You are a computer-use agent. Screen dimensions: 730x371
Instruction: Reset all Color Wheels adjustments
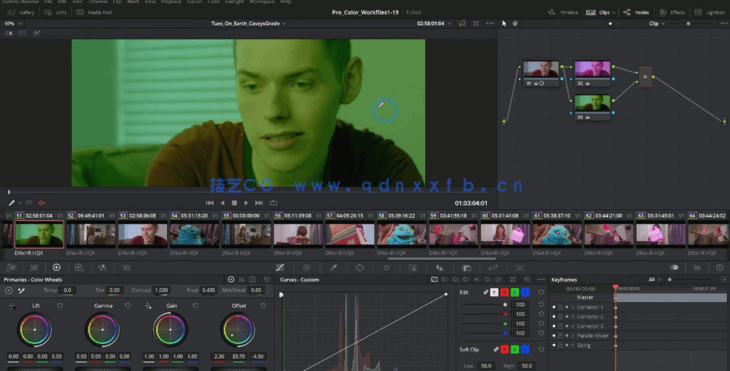click(267, 280)
